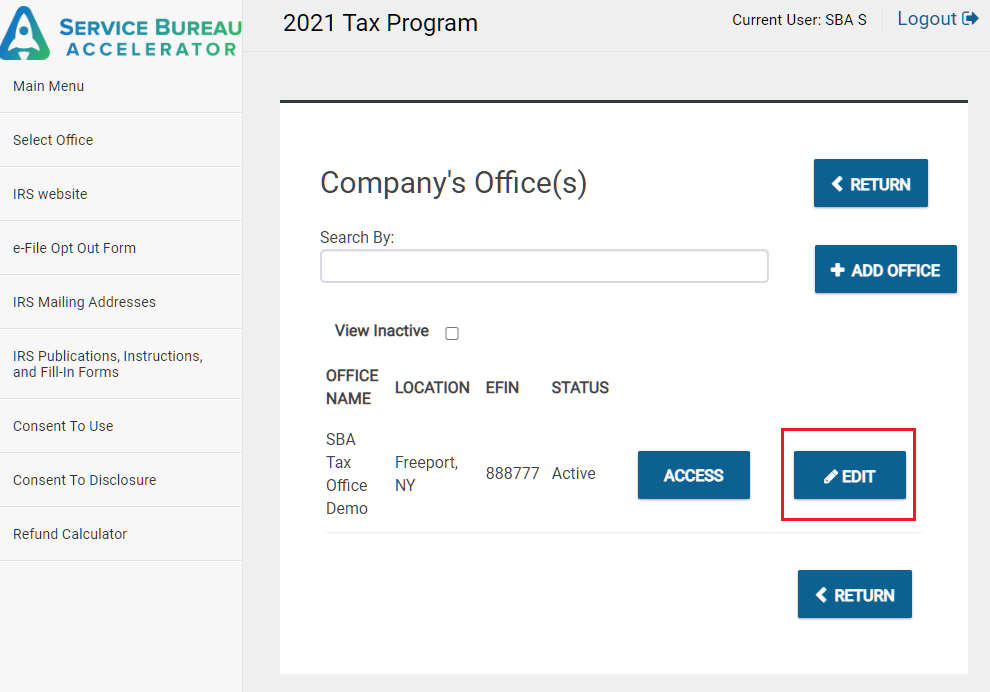Open e-File Opt Out Form
The image size is (990, 692).
click(74, 248)
